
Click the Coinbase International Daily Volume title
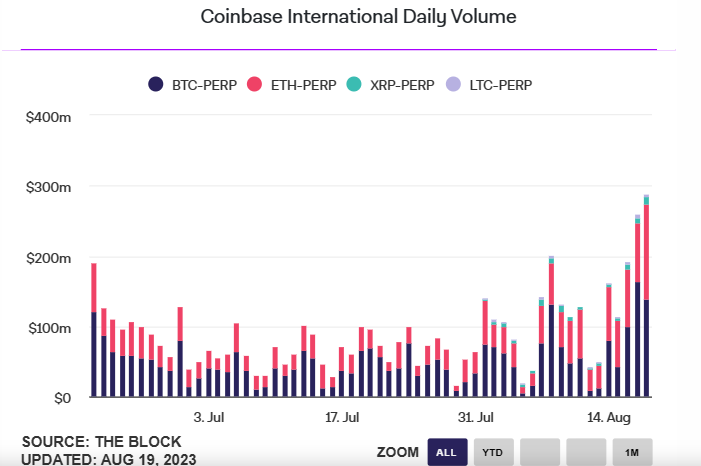[359, 17]
